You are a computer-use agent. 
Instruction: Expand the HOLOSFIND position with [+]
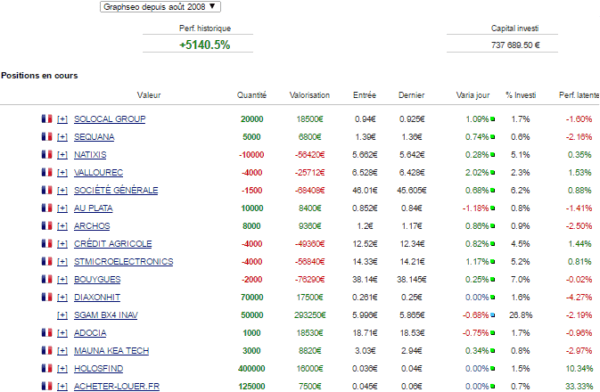pos(62,369)
